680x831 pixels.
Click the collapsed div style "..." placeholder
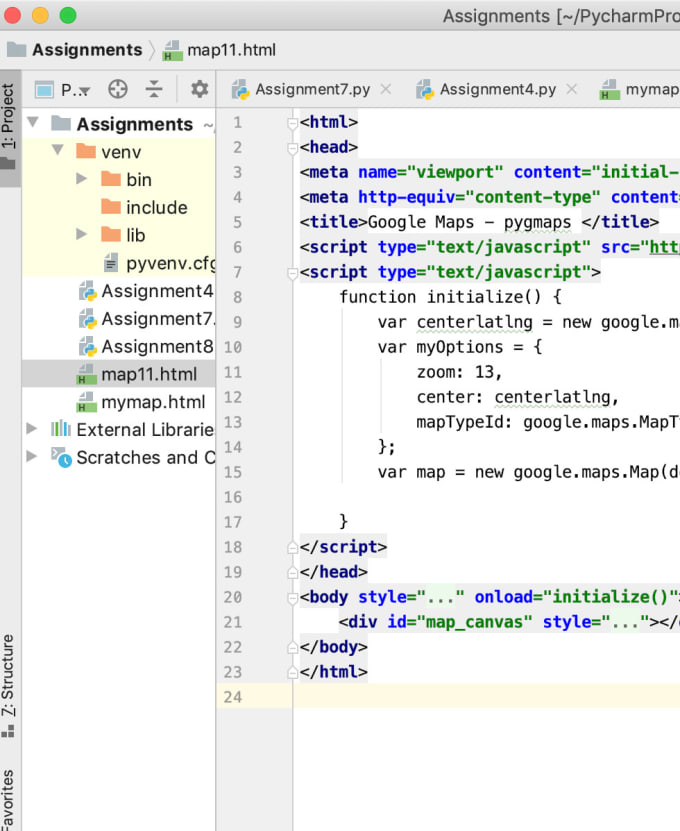coord(626,622)
